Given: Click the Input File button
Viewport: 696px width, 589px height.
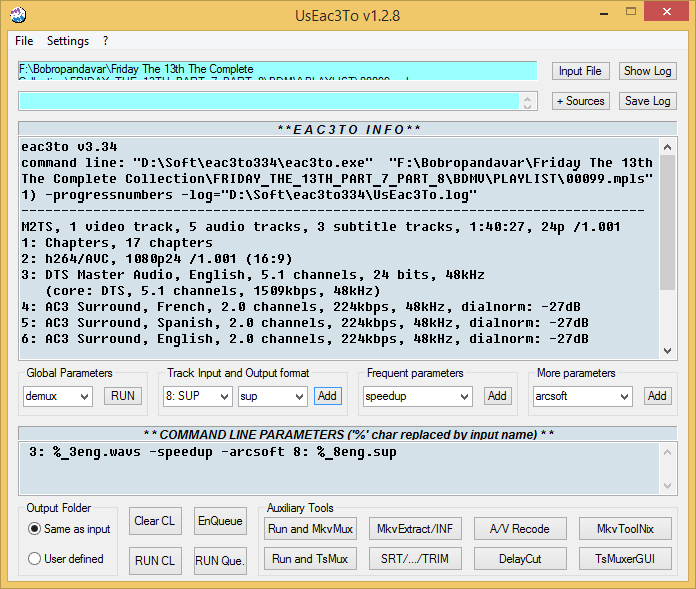Looking at the screenshot, I should tap(580, 71).
